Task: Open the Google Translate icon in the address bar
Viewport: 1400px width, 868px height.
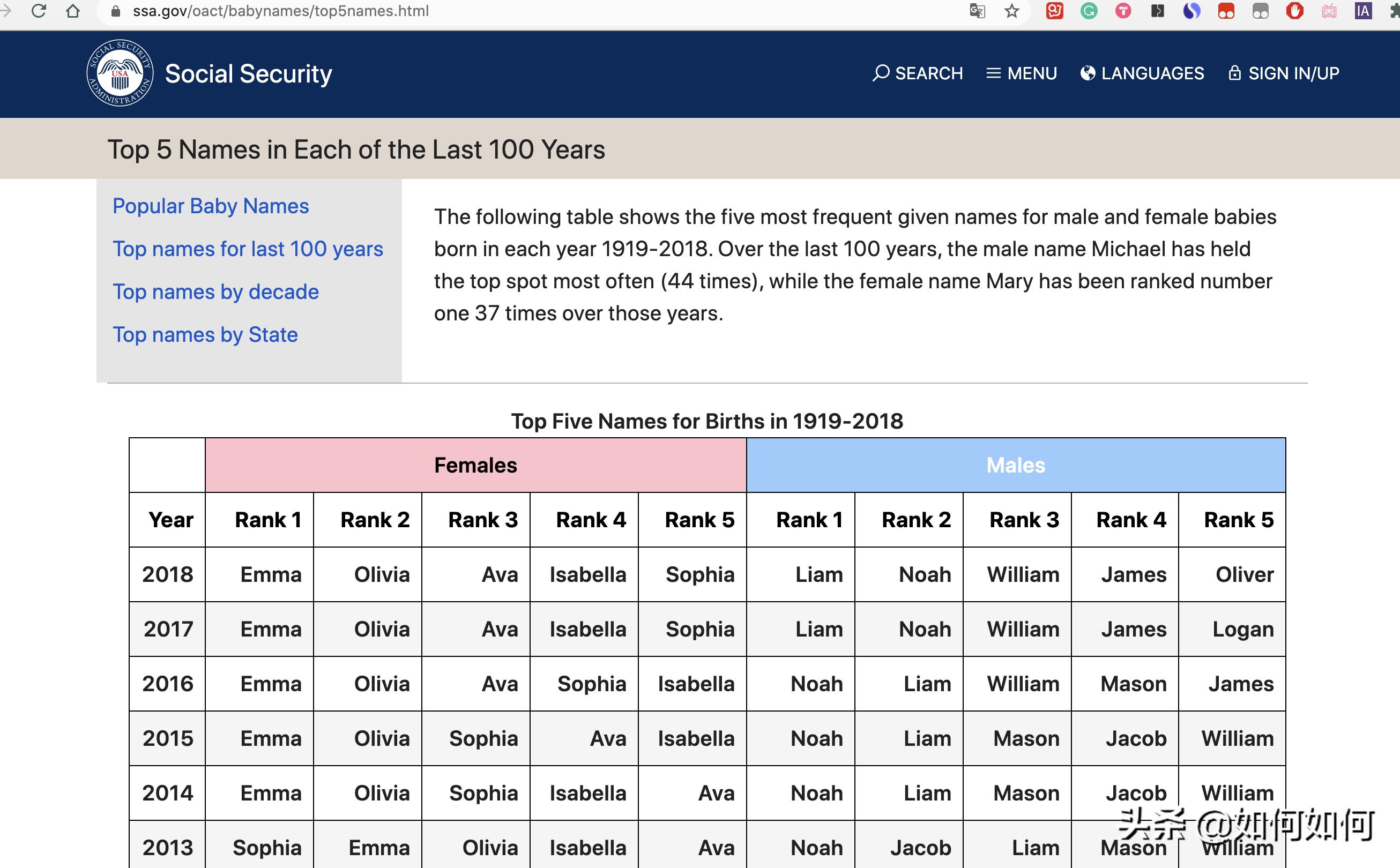Action: point(977,11)
